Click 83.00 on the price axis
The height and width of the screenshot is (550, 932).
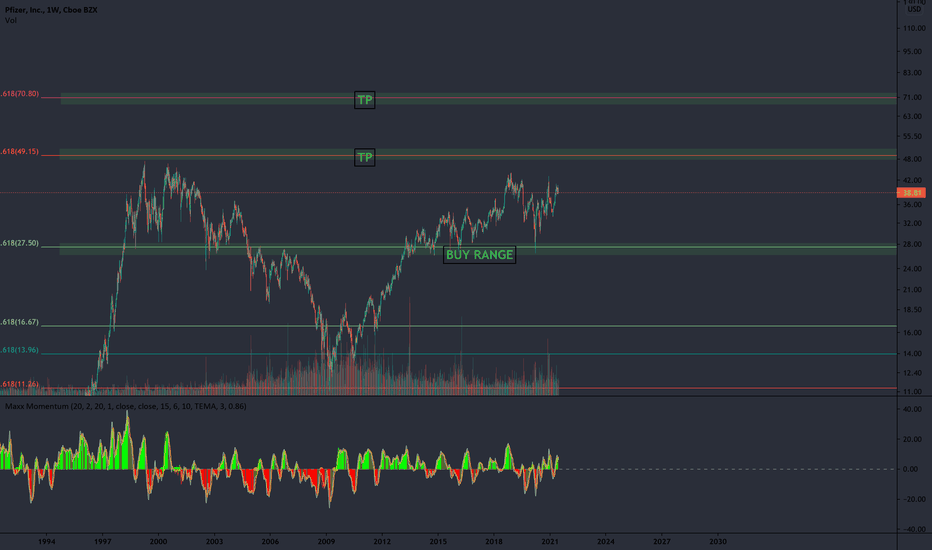[x=913, y=73]
